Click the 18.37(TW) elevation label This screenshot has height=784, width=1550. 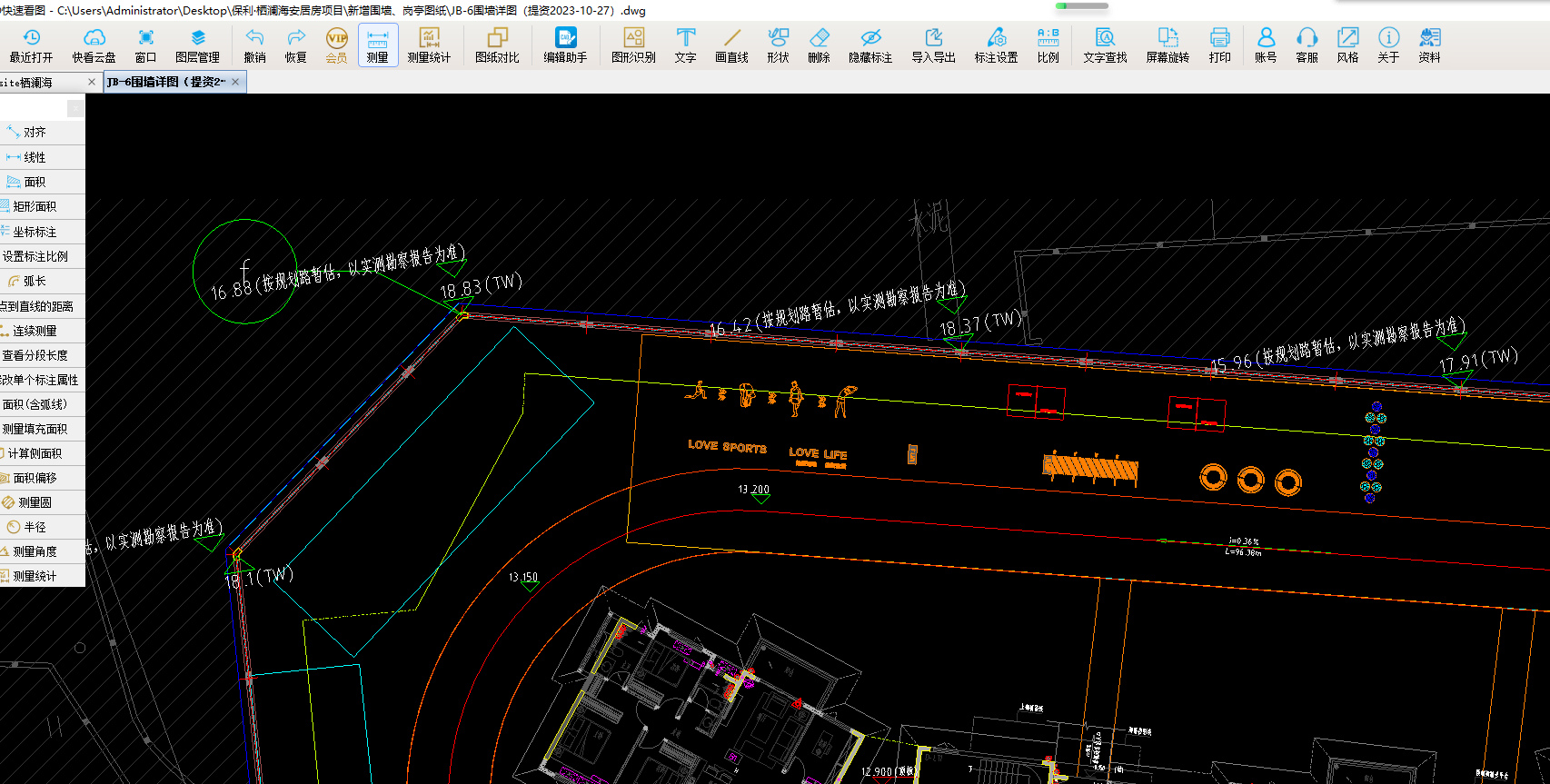(x=980, y=323)
